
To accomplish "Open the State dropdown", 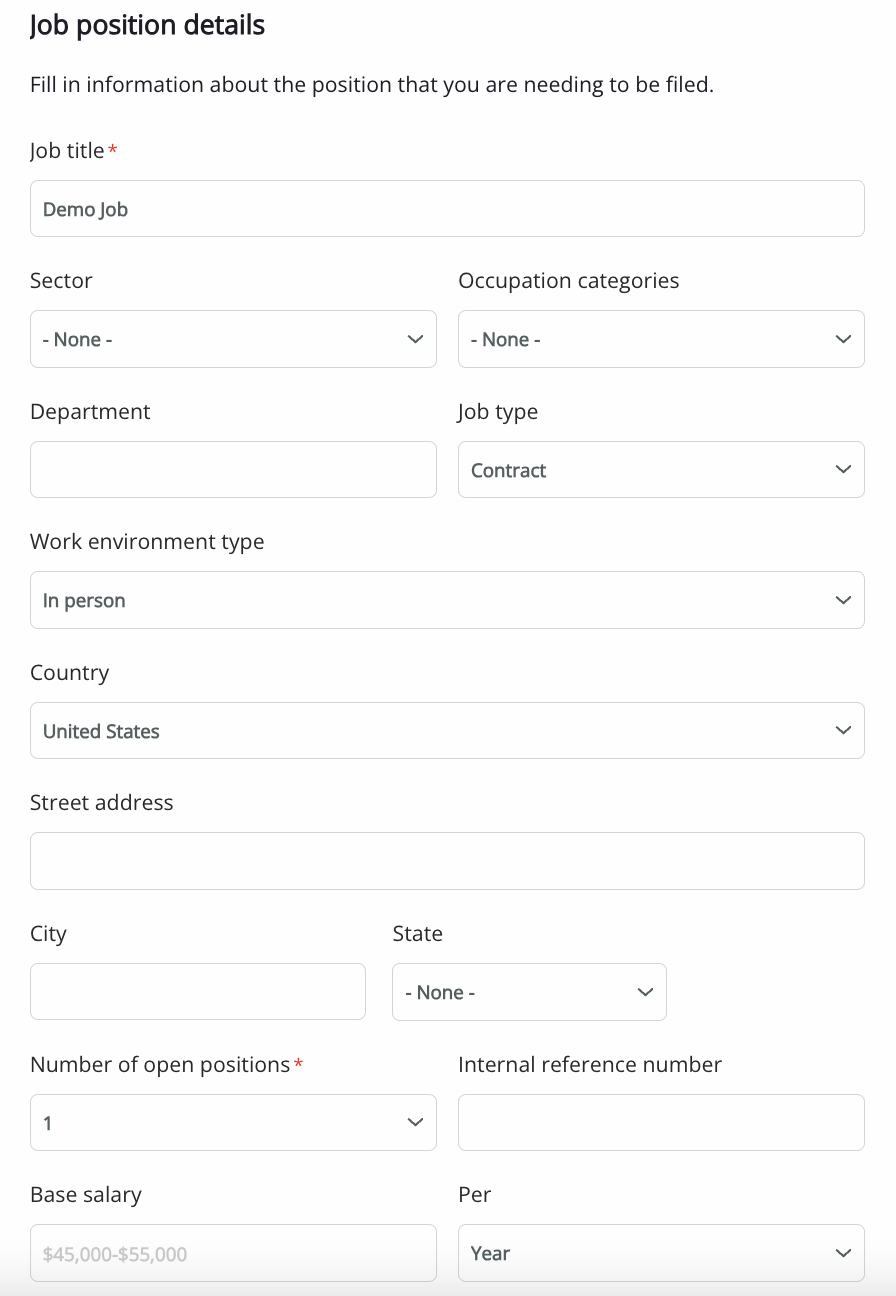I will point(529,992).
